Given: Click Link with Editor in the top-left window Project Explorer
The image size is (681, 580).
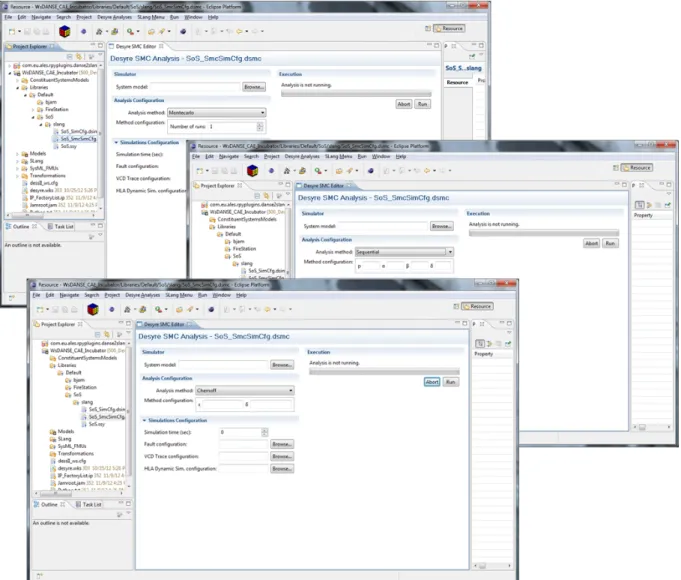Looking at the screenshot, I should click(79, 56).
